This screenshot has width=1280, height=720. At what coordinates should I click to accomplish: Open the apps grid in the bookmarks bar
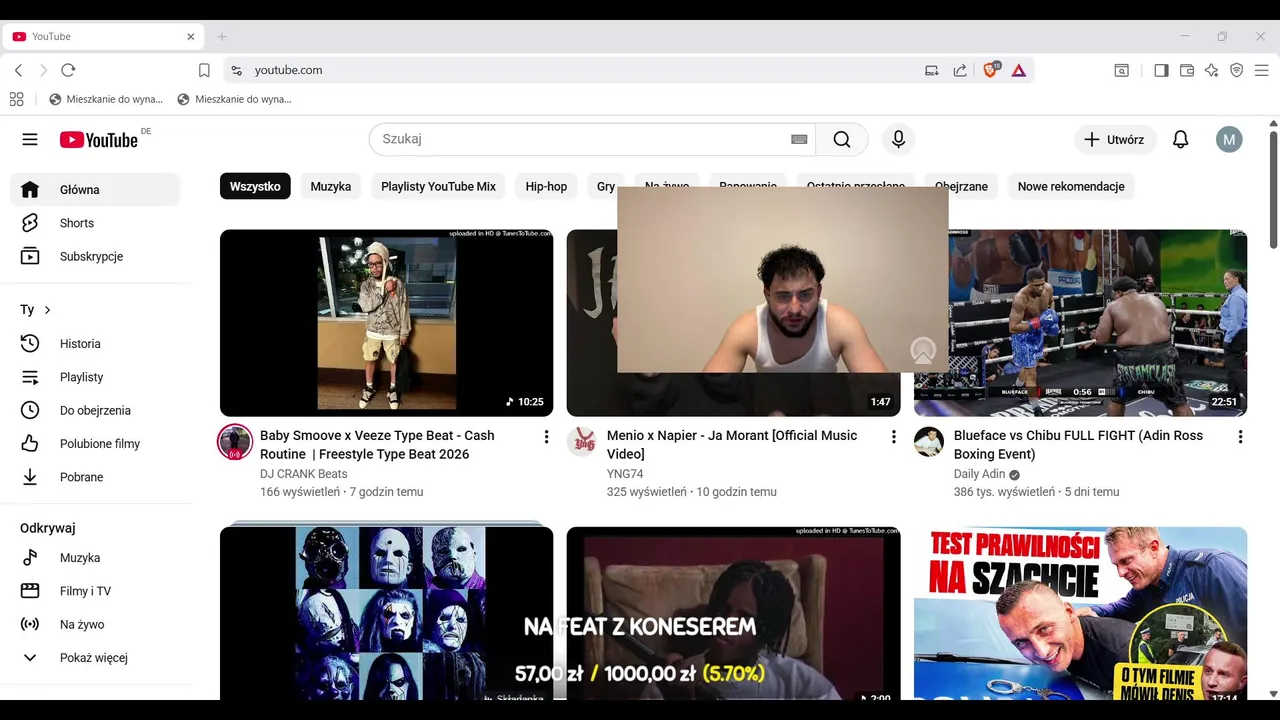point(16,99)
